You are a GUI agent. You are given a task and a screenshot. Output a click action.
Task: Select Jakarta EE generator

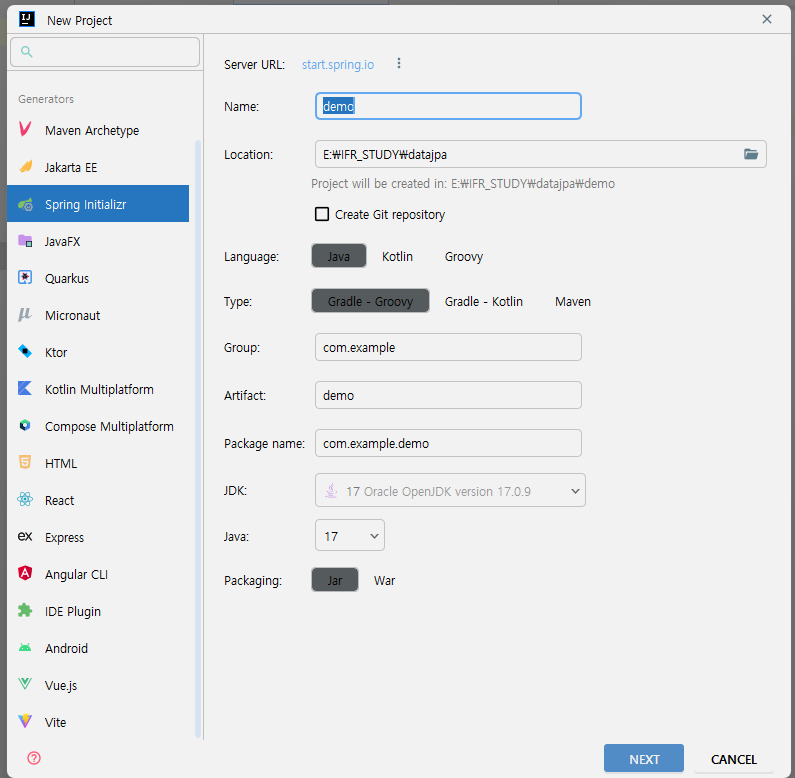click(x=98, y=167)
